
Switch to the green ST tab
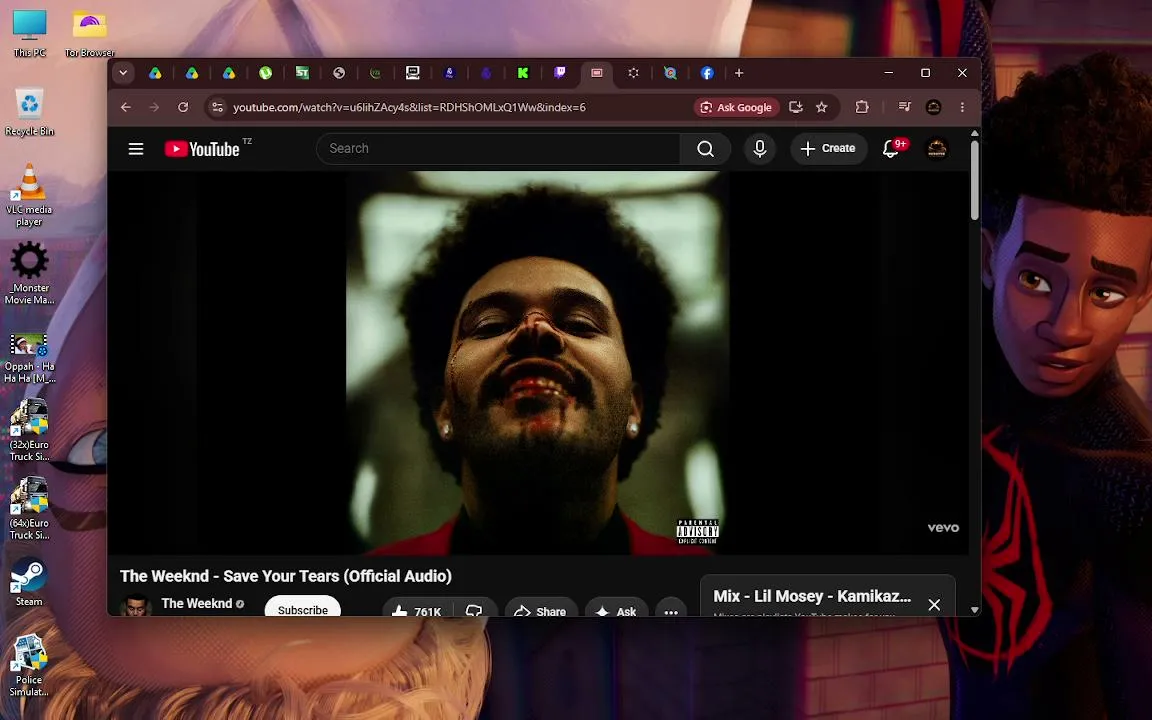302,73
